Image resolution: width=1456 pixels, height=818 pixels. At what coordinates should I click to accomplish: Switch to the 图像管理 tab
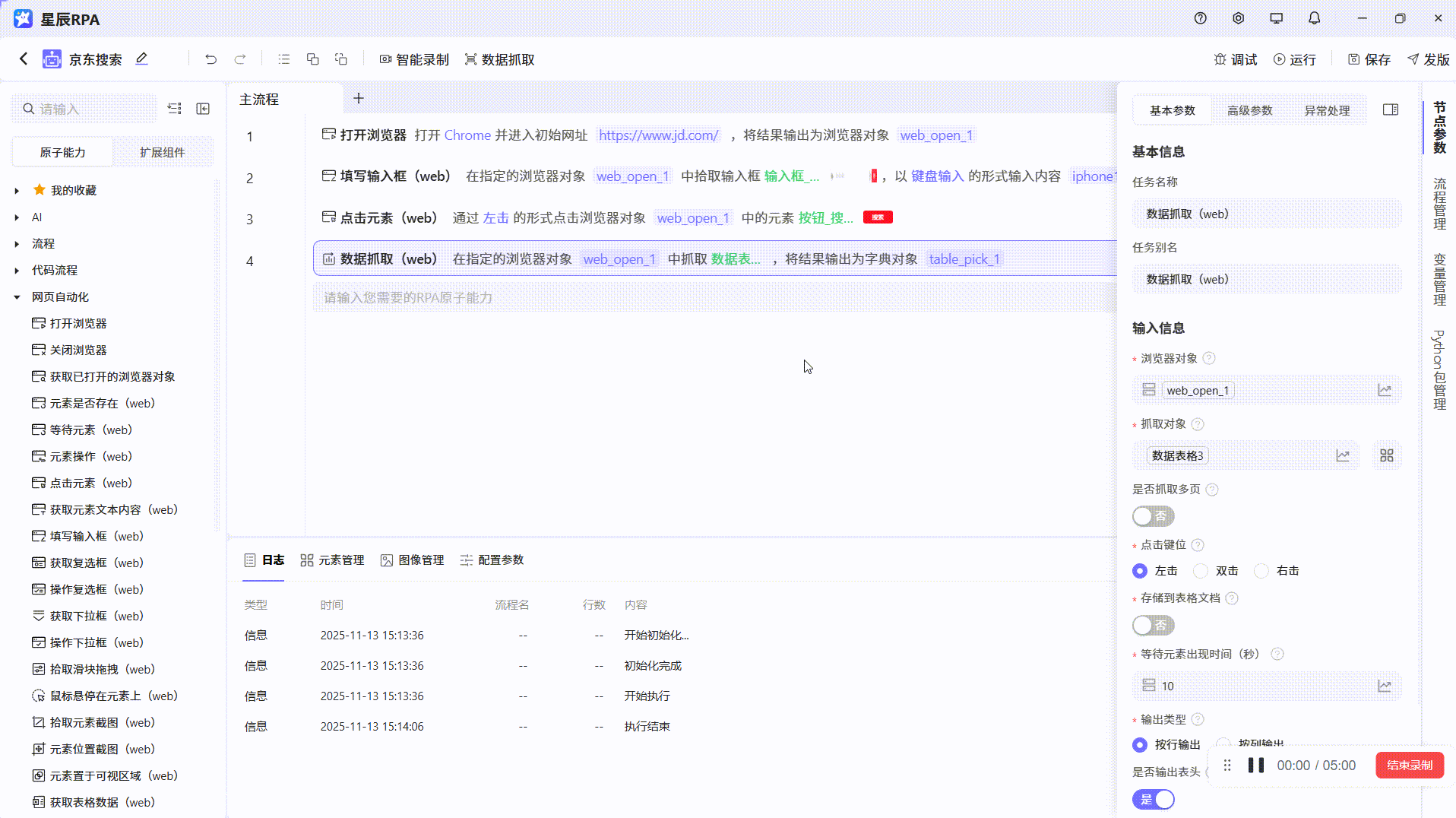pos(411,560)
